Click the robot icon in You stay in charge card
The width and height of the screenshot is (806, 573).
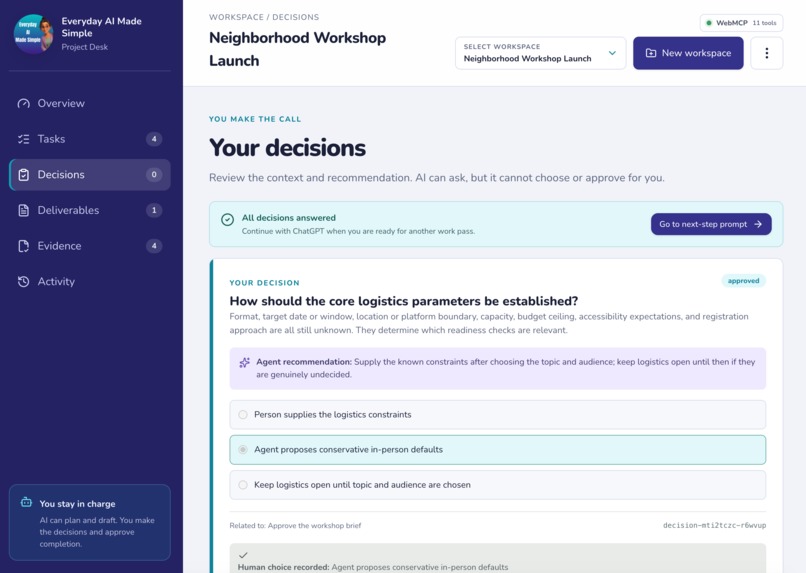click(26, 502)
